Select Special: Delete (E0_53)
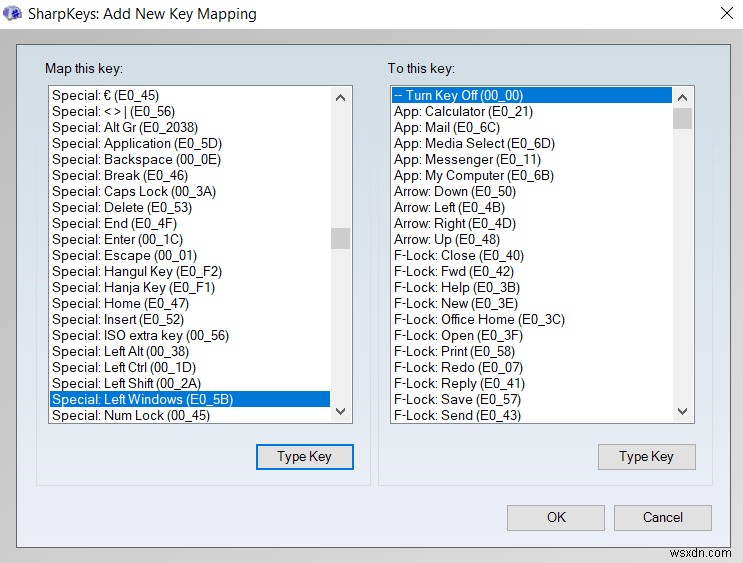Viewport: 743px width, 563px height. pos(190,208)
